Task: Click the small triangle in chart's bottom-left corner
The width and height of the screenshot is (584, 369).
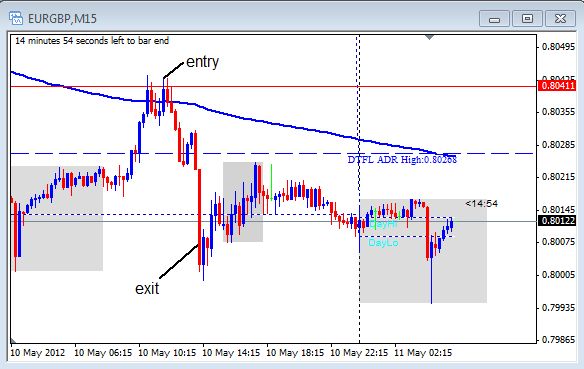Action: (14, 340)
